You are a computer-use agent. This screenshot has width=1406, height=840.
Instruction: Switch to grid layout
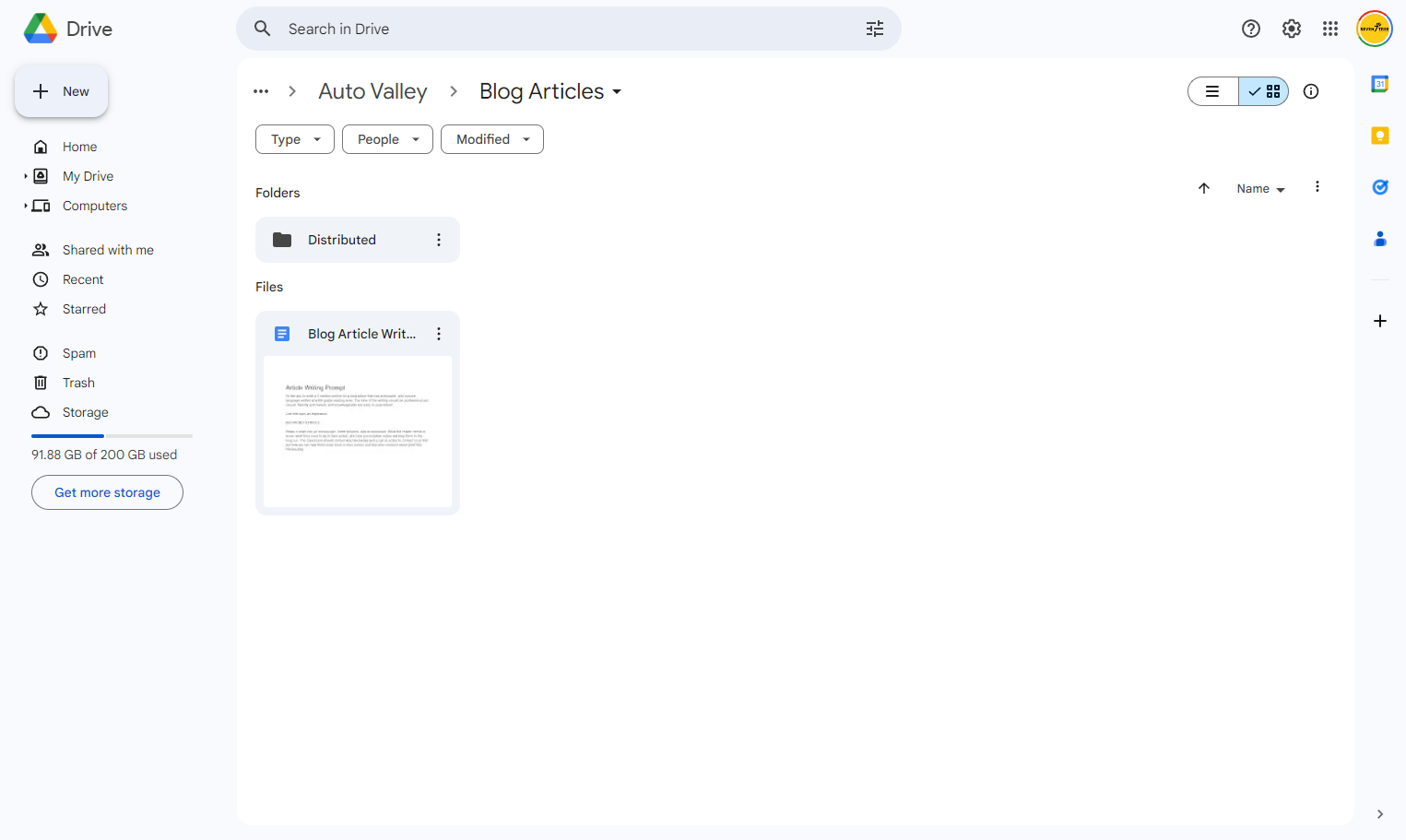(1263, 91)
